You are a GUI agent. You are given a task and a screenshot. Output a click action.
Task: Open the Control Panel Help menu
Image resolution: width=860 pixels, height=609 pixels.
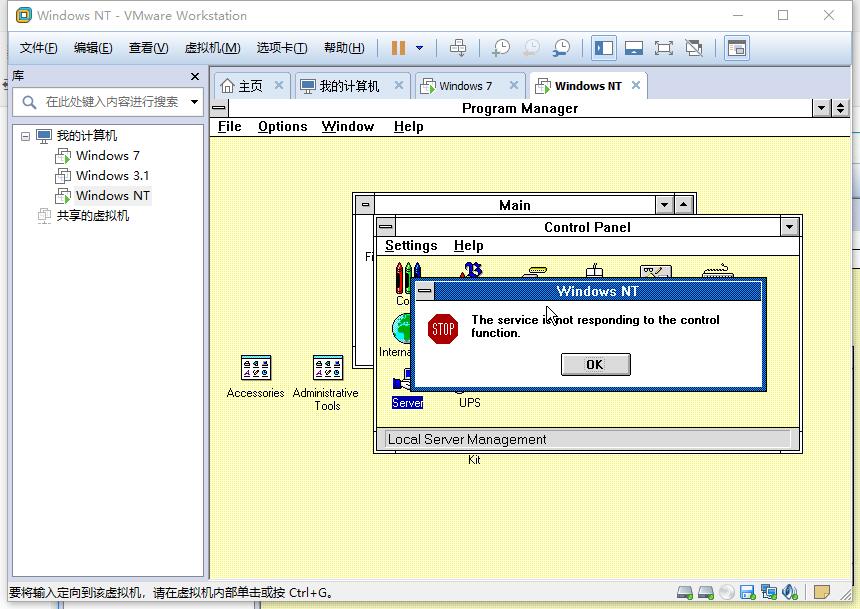pyautogui.click(x=468, y=246)
